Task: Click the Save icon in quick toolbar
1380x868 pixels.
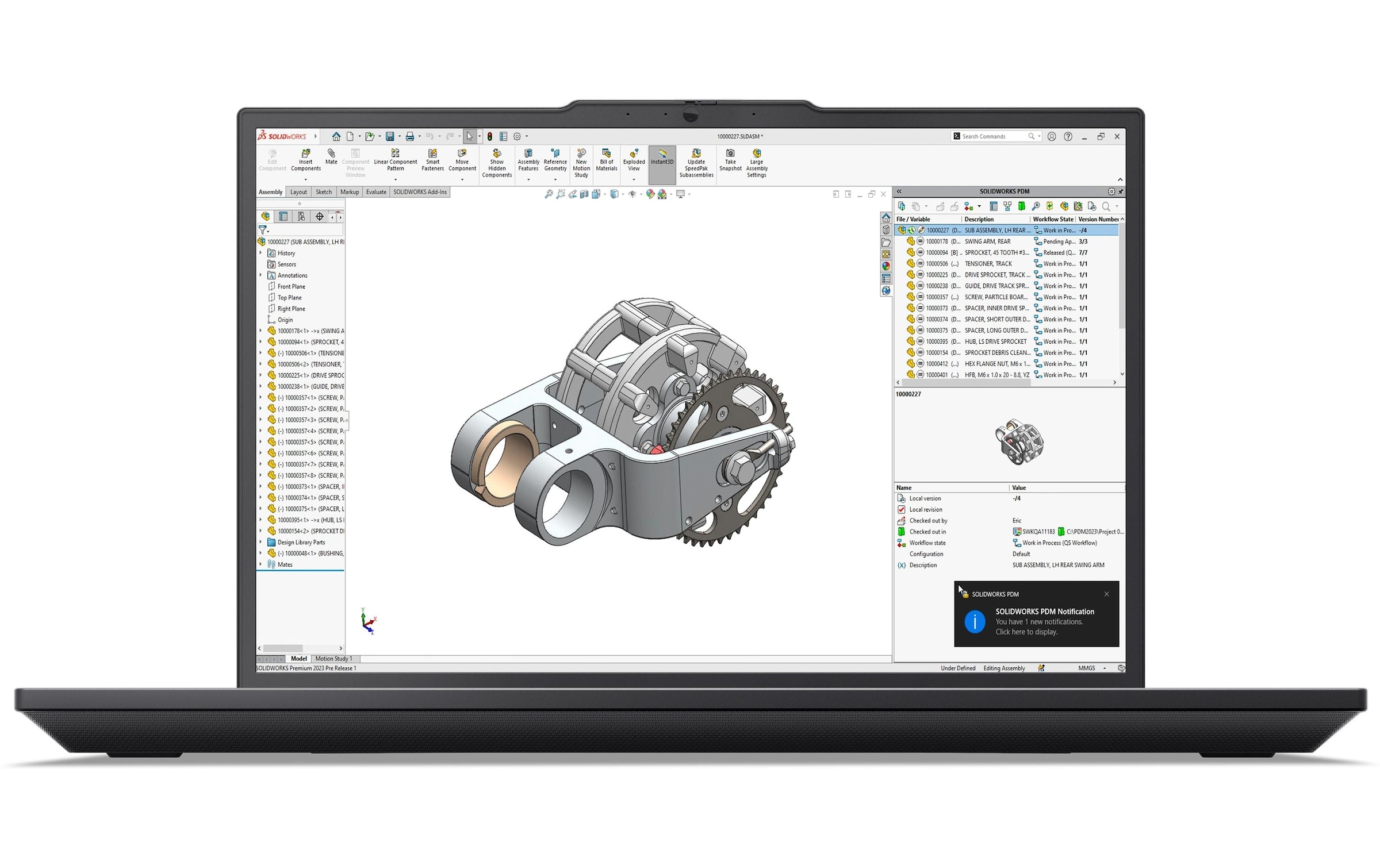Action: point(390,136)
